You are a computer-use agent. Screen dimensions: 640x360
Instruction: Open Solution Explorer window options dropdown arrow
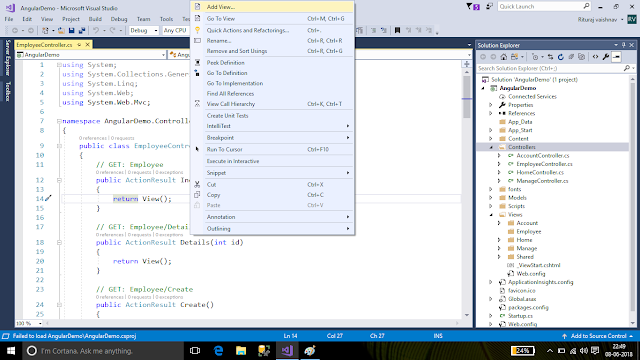coord(616,45)
